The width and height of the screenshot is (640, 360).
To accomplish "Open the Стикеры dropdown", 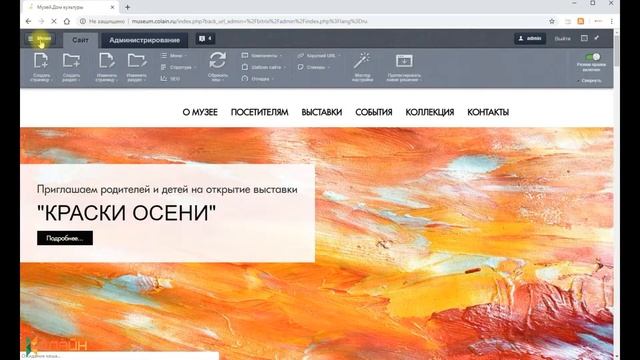I will click(313, 67).
